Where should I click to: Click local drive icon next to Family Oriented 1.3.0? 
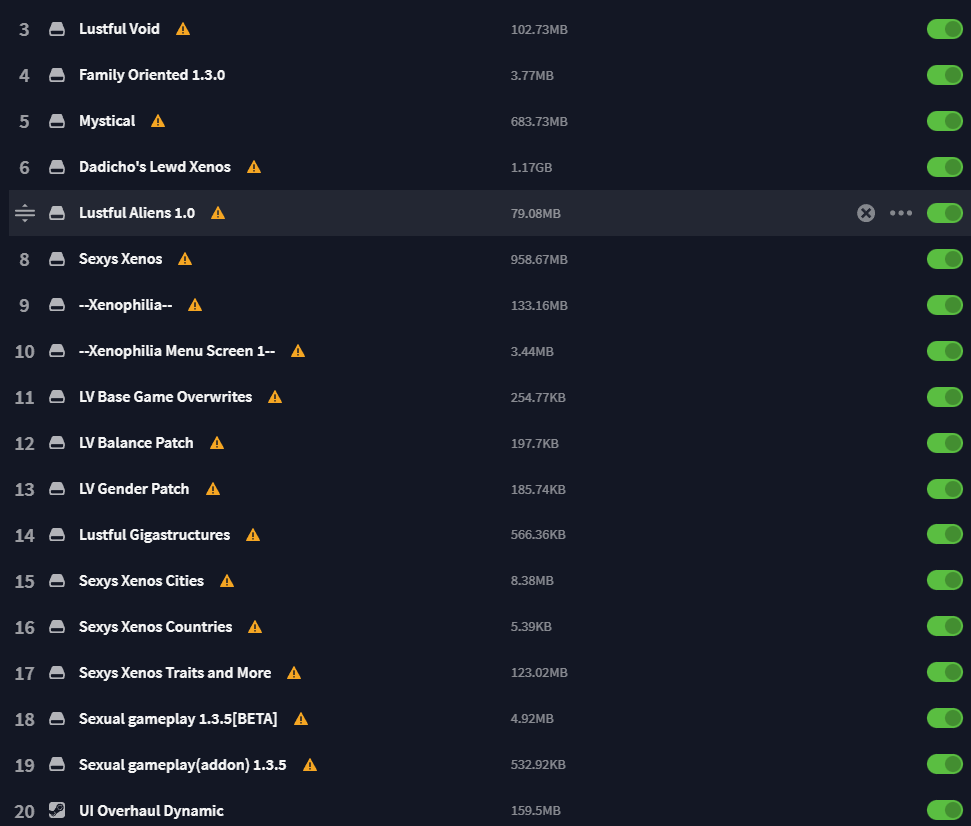pos(57,75)
